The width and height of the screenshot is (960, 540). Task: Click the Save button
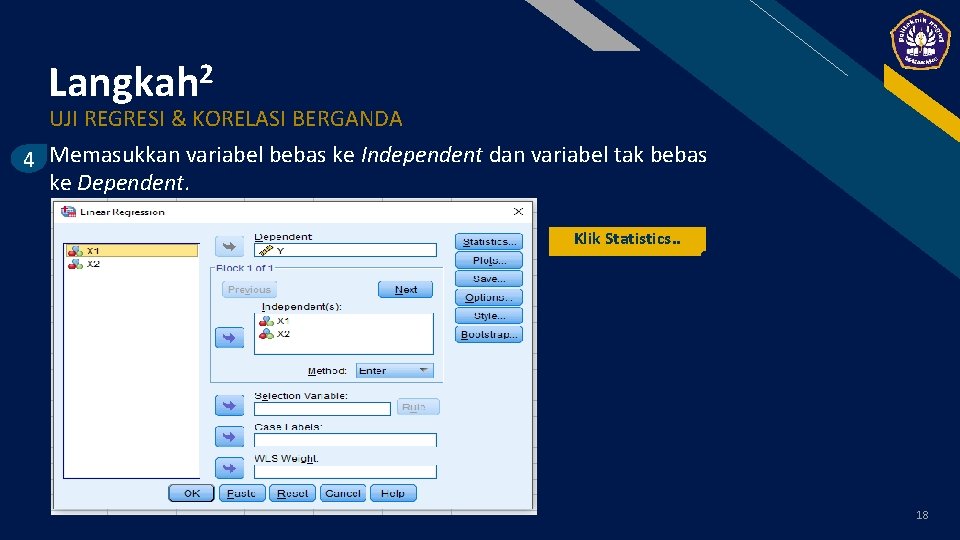(x=489, y=279)
